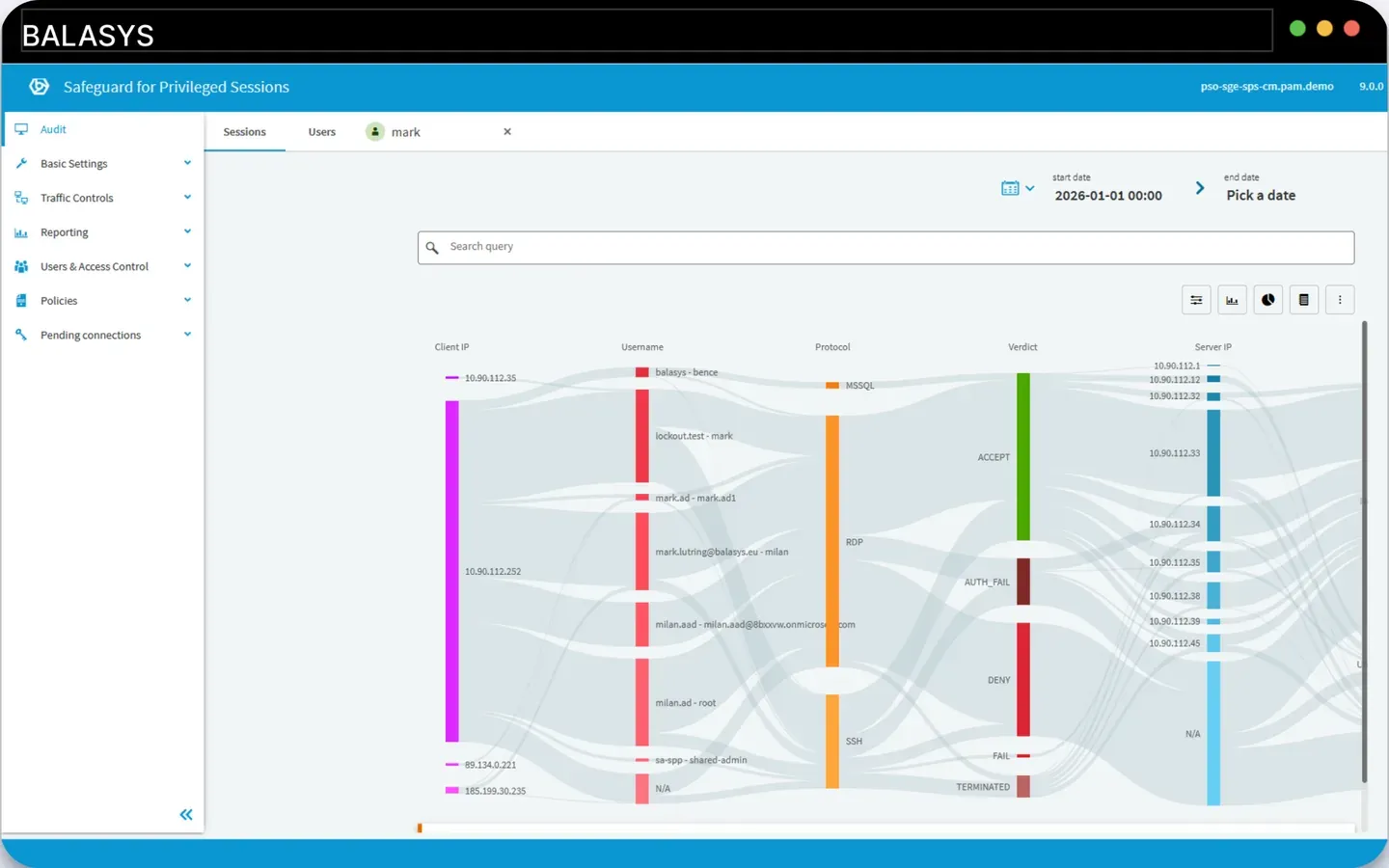Click the sa-spp - shared-admin username label
The width and height of the screenshot is (1389, 868).
click(701, 760)
